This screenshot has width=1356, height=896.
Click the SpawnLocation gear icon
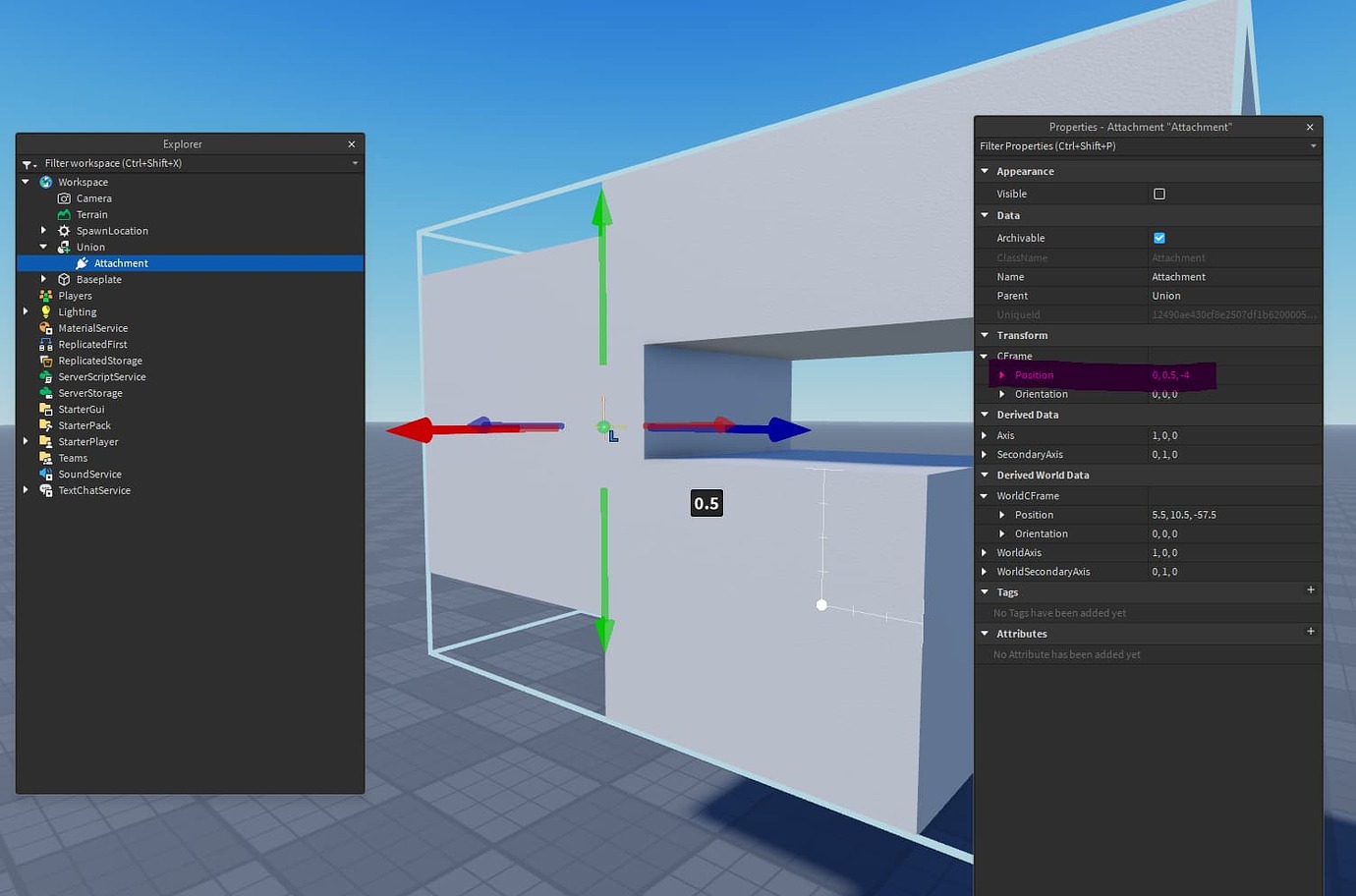64,231
